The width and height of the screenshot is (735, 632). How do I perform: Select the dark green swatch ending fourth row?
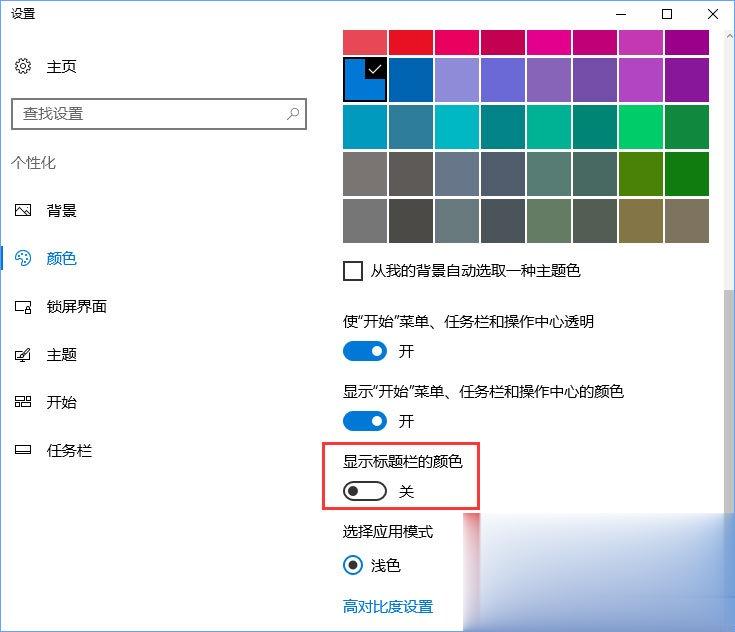point(687,173)
